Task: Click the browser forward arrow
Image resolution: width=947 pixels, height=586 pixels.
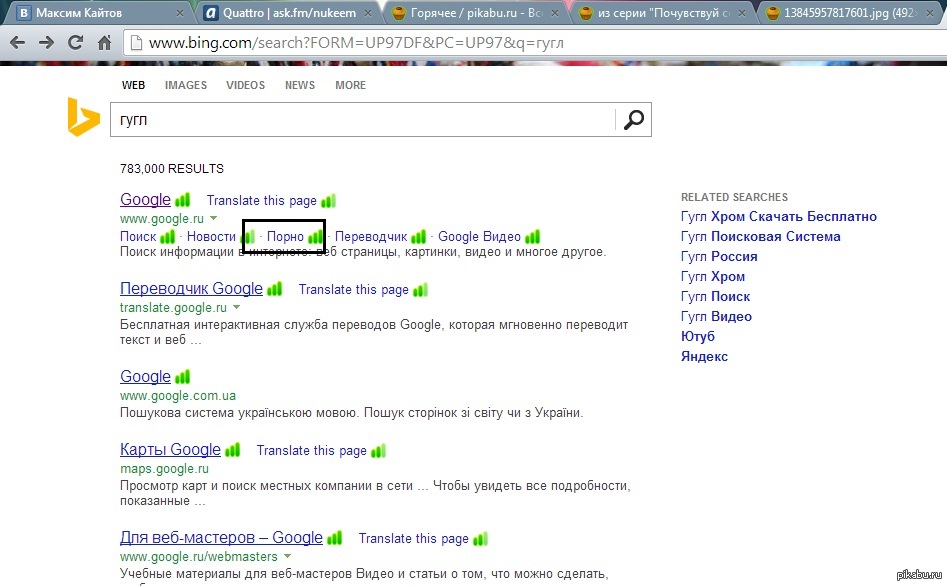Action: [46, 43]
